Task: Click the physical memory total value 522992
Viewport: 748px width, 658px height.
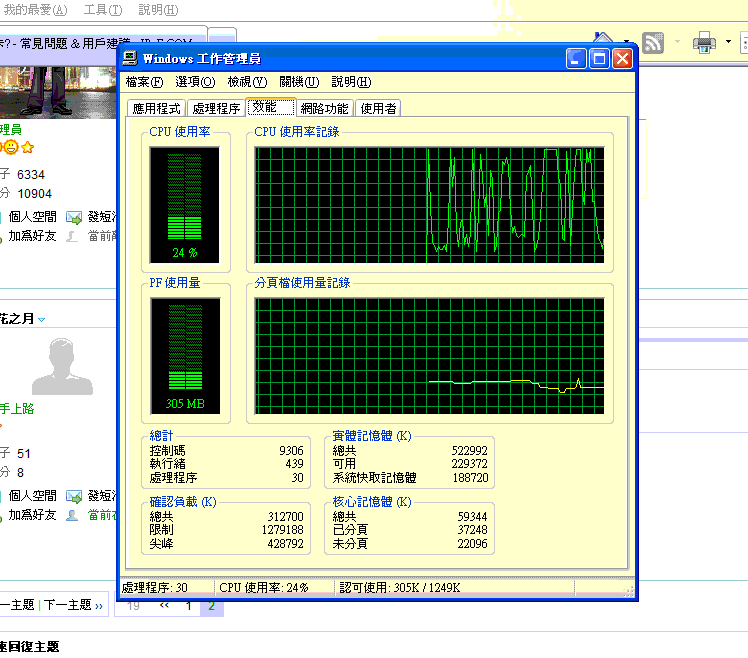Action: coord(469,450)
